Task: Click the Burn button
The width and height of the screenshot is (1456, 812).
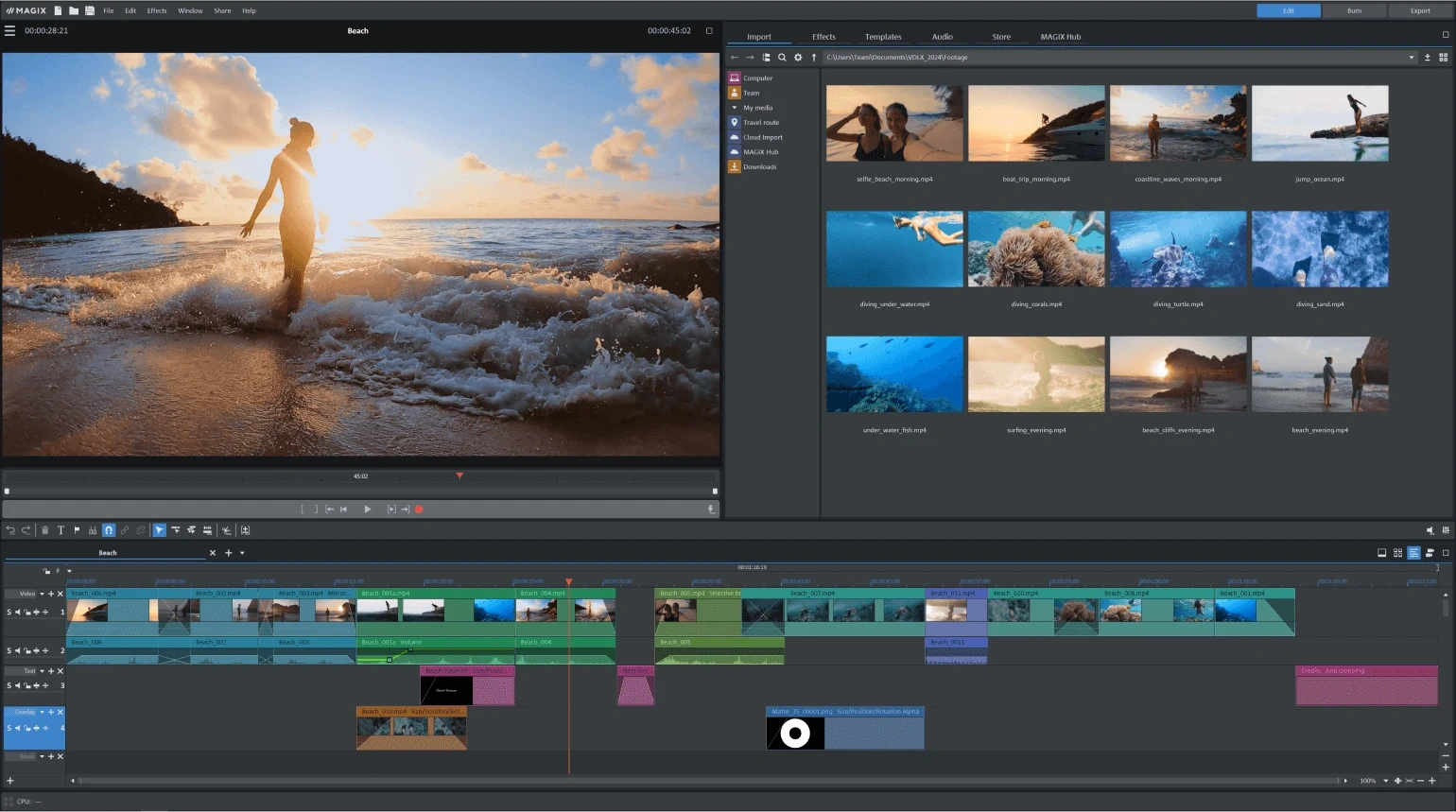Action: (1355, 10)
